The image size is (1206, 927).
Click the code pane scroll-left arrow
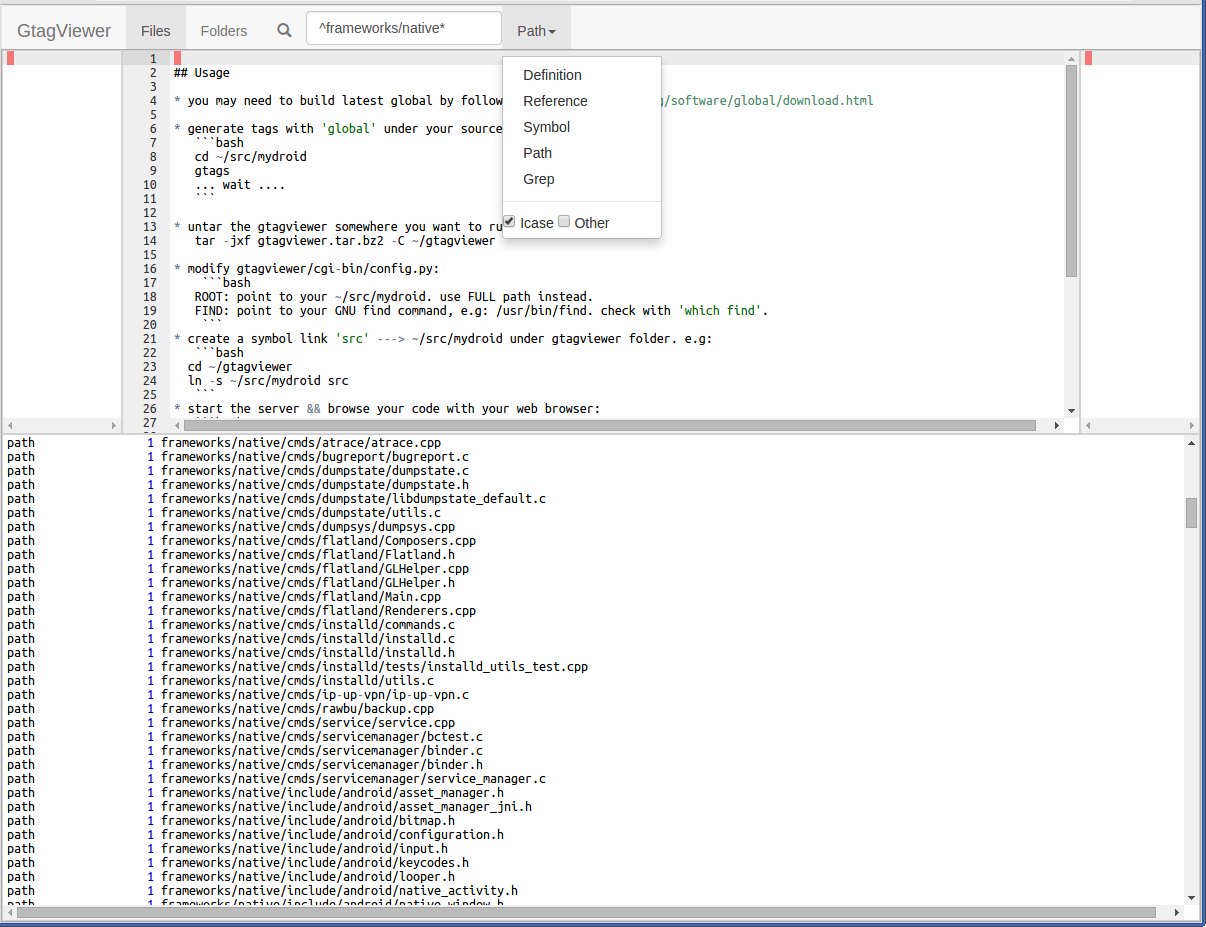click(x=178, y=425)
